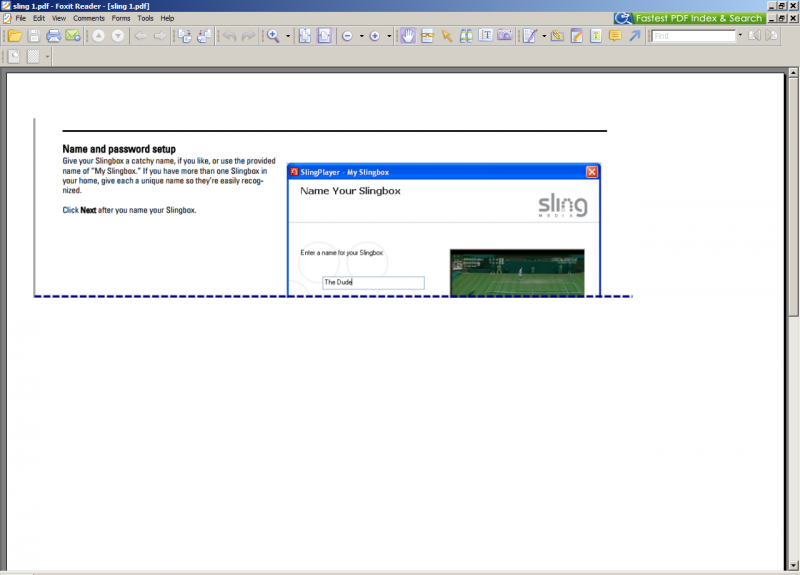Click the Find Previous icon
800x575 pixels.
pos(755,36)
